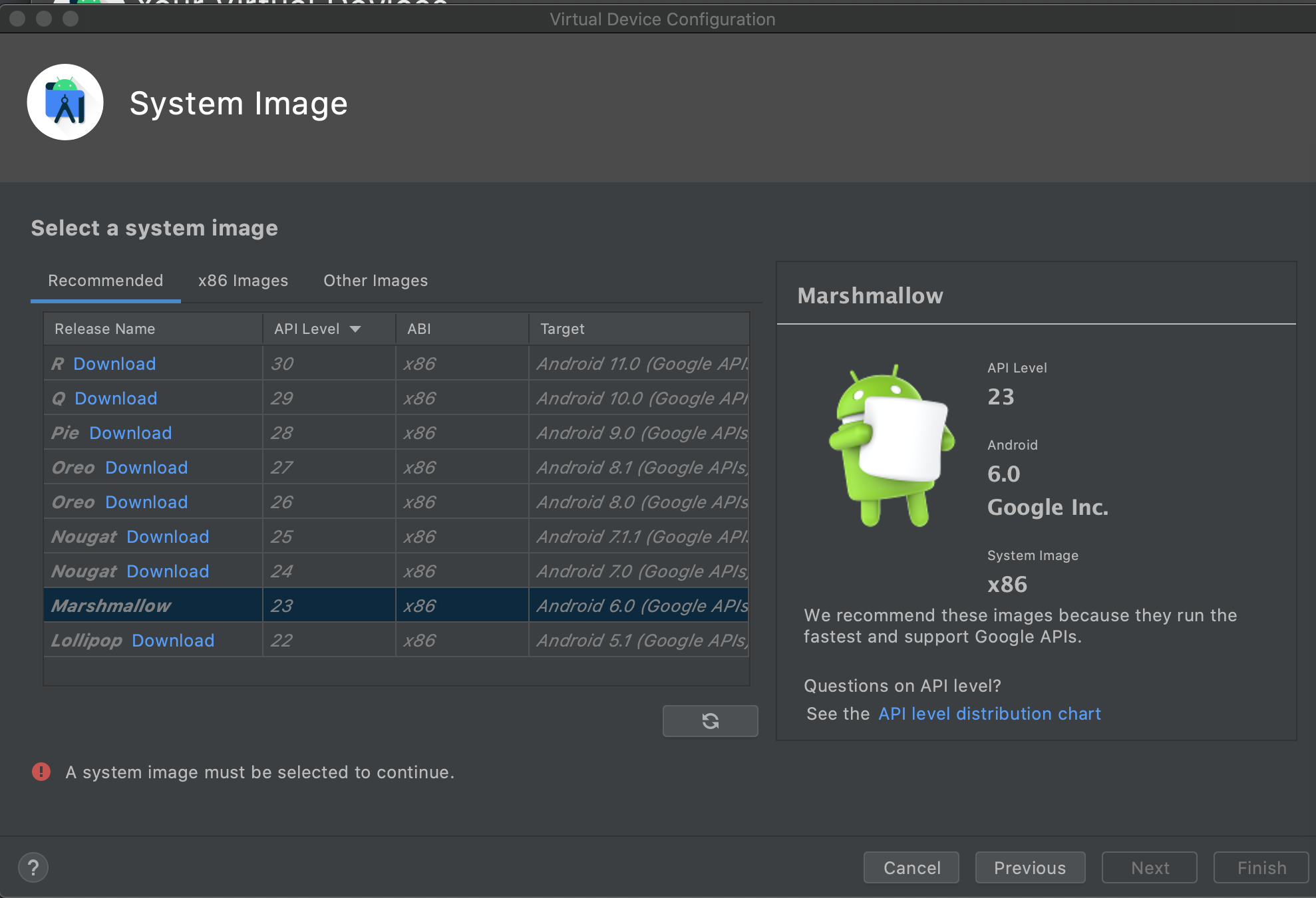The width and height of the screenshot is (1316, 898).
Task: Sort by API Level dropdown arrow
Action: pos(355,329)
